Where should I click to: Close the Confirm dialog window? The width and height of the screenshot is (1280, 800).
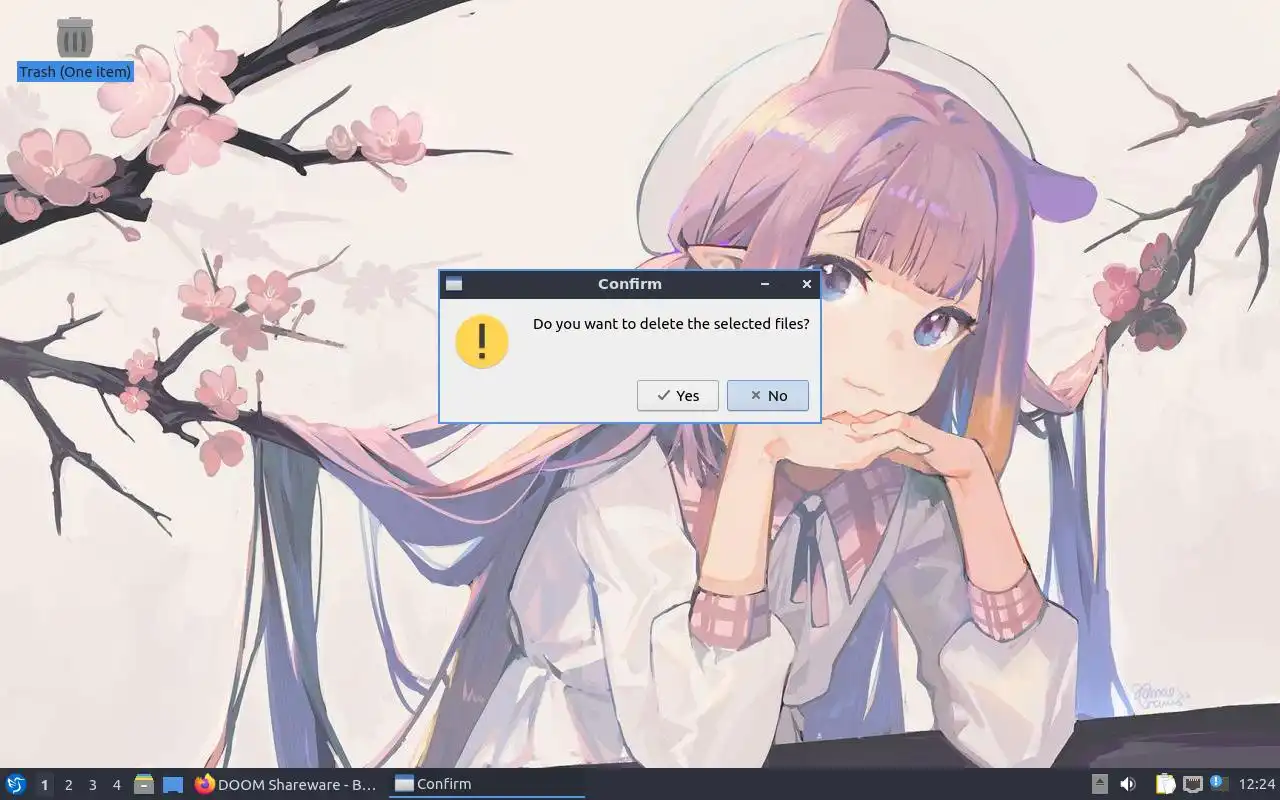click(807, 284)
